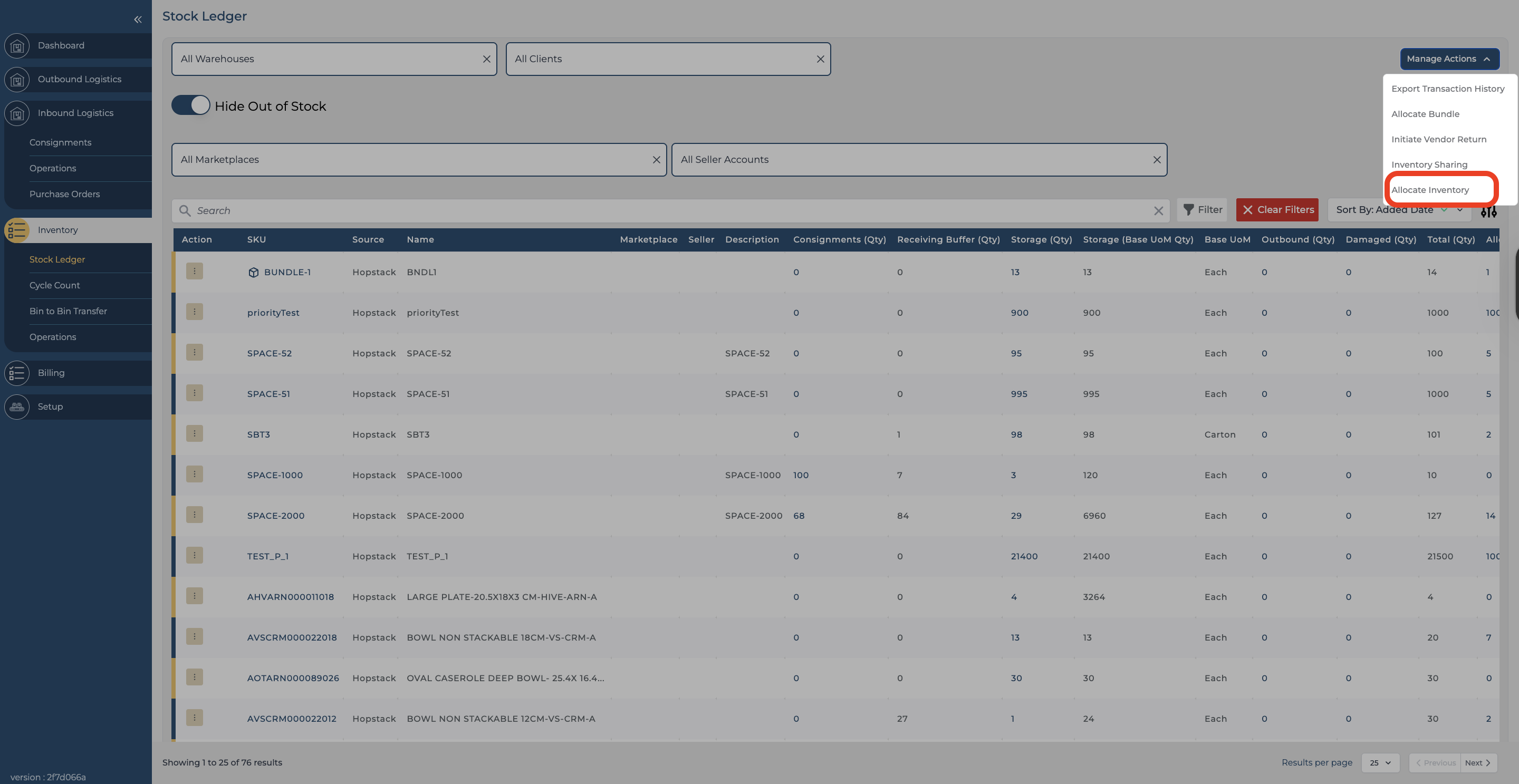
Task: Select the Outbound Logistics box icon
Action: pos(16,79)
